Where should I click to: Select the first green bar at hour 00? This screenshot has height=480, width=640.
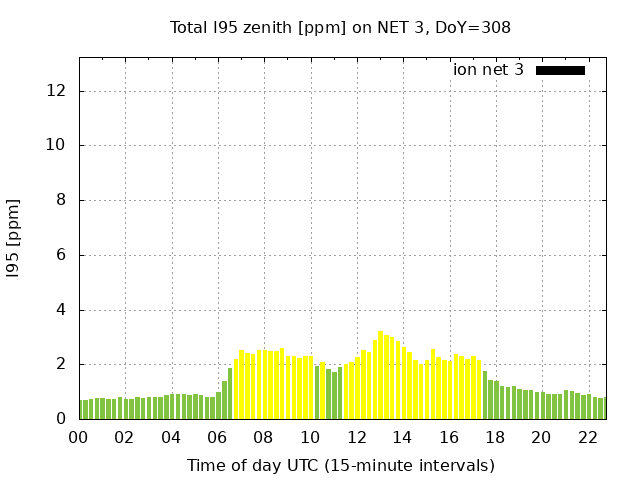pyautogui.click(x=82, y=410)
